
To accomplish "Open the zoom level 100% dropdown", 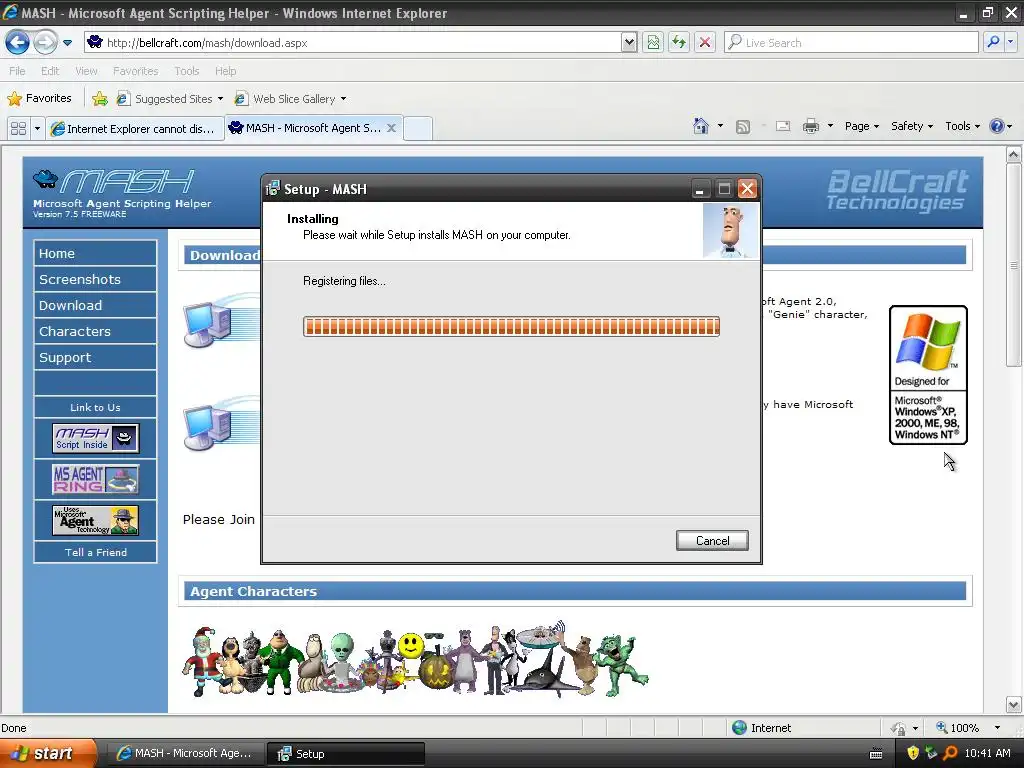I will point(997,728).
